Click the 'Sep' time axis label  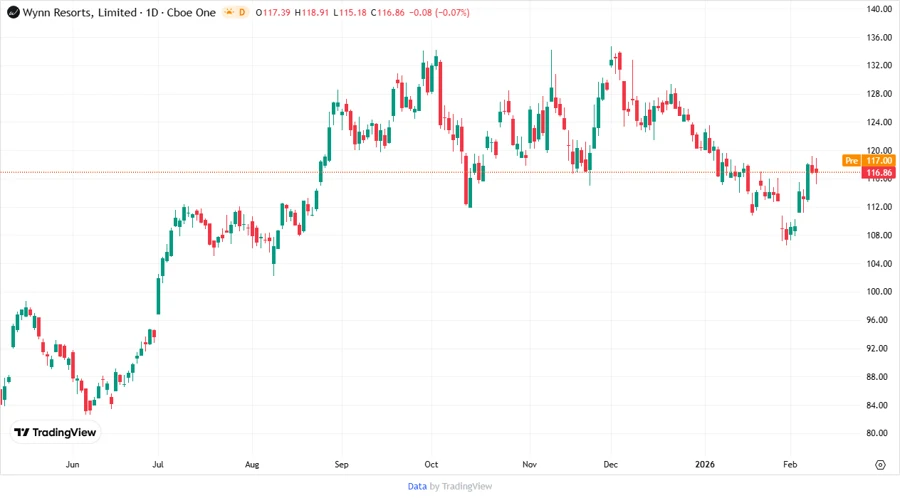point(342,464)
